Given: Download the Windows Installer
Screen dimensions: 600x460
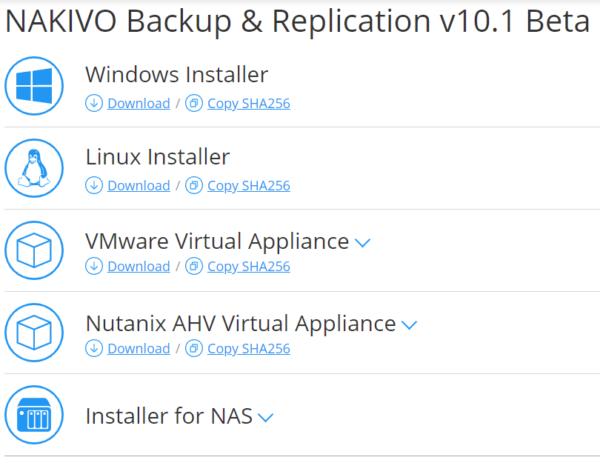Looking at the screenshot, I should 138,103.
